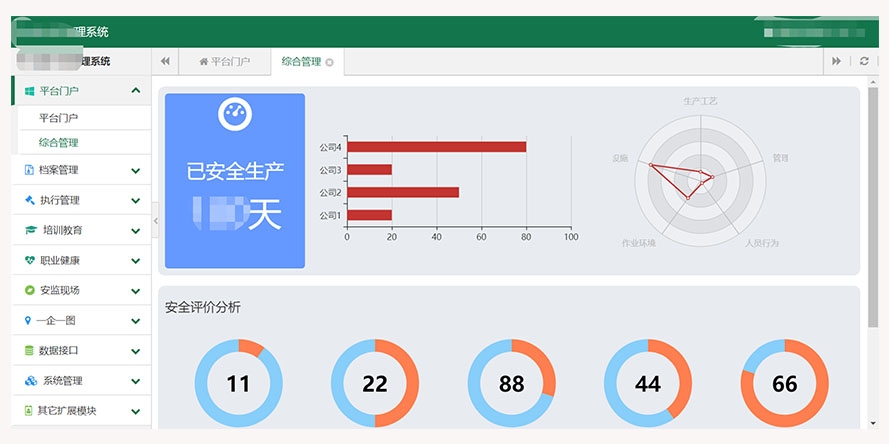889x444 pixels.
Task: Click the 档案管理 file icon in sidebar
Action: pyautogui.click(x=29, y=170)
